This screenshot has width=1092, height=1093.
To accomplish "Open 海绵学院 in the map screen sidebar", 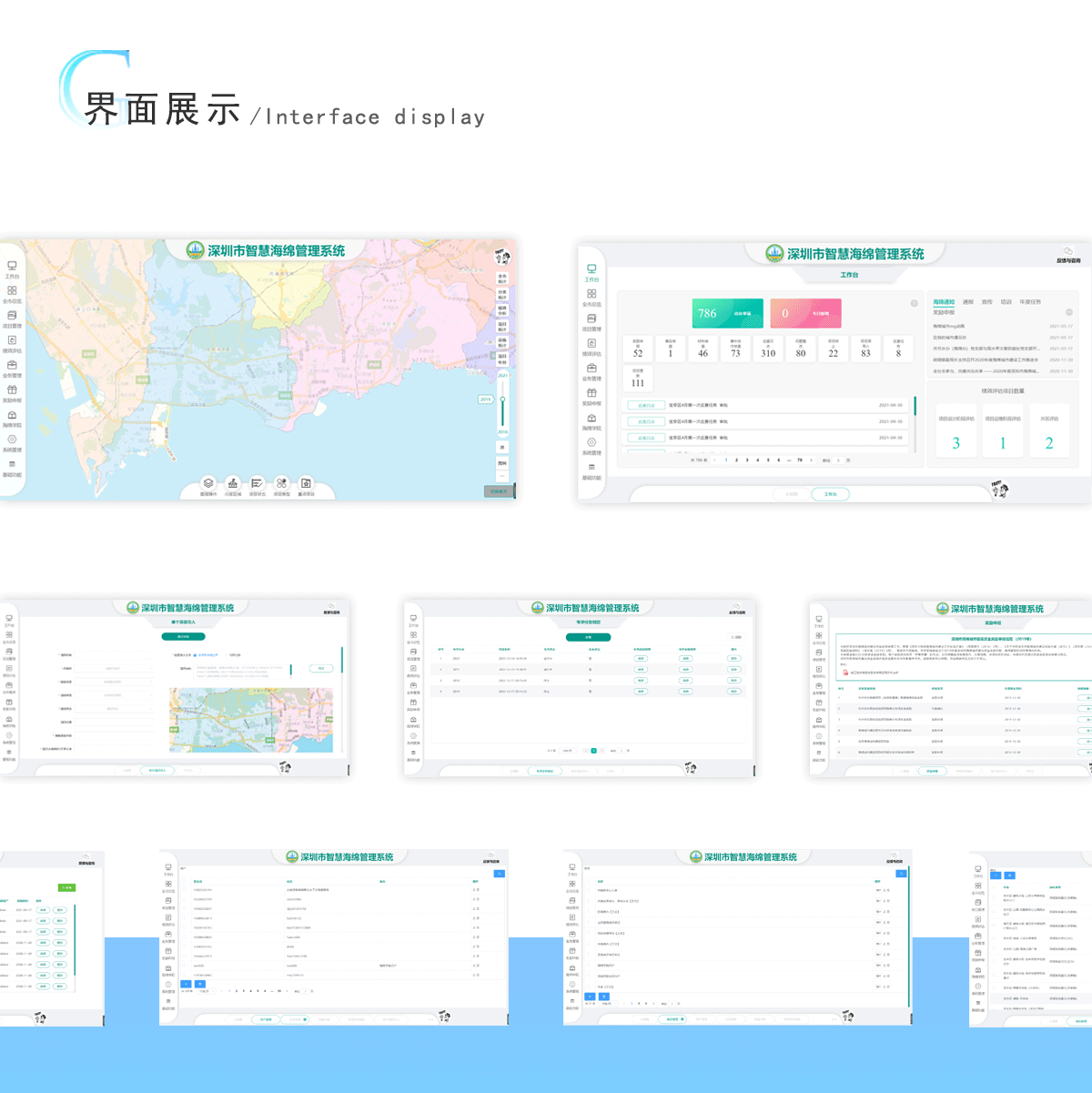I will (x=12, y=419).
